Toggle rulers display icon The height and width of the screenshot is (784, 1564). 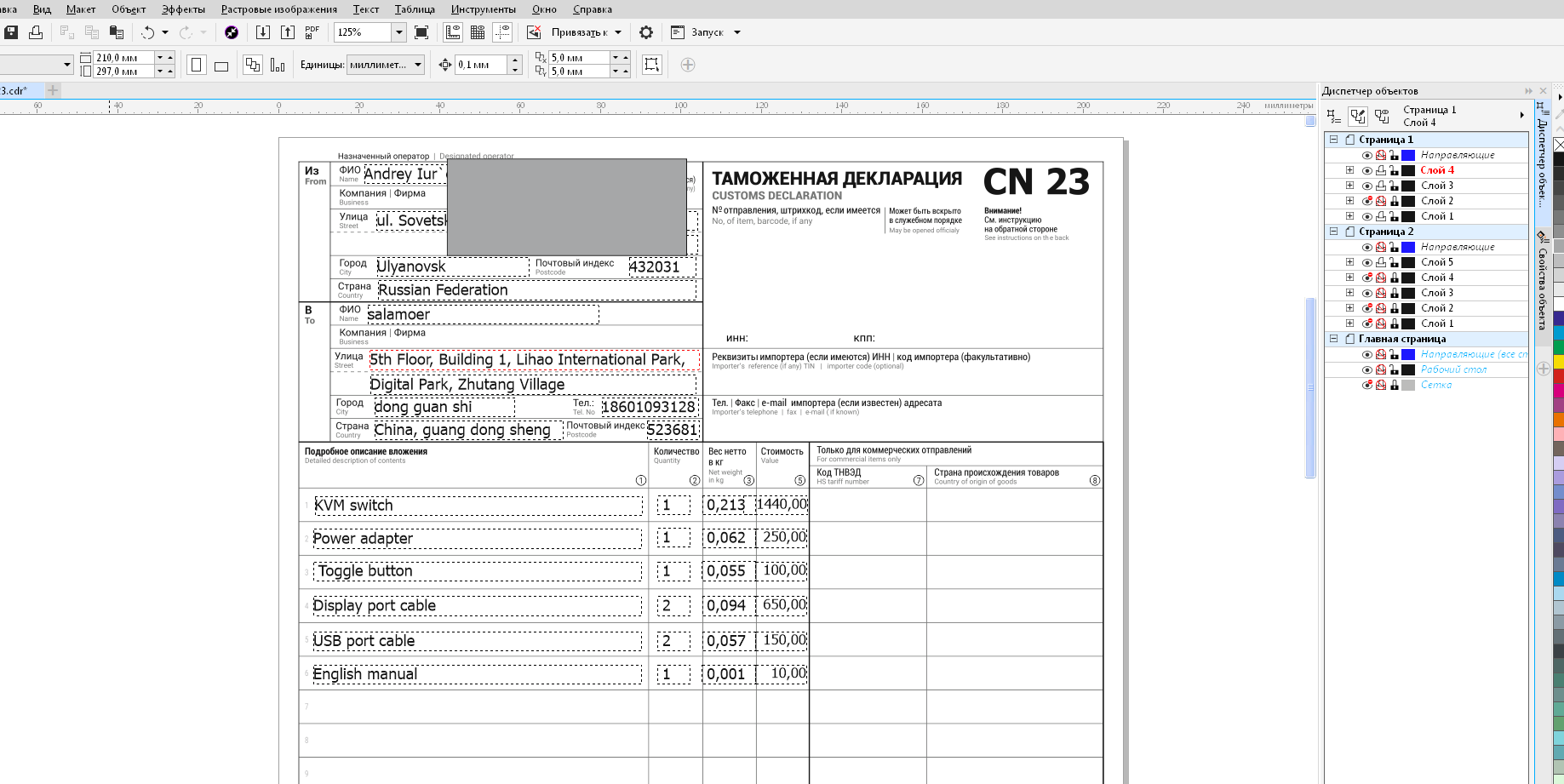click(x=453, y=32)
